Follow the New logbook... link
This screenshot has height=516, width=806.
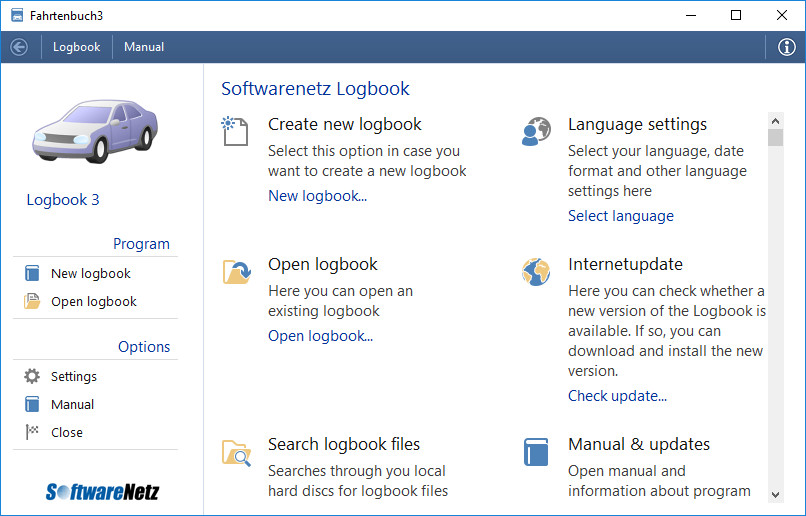point(318,196)
